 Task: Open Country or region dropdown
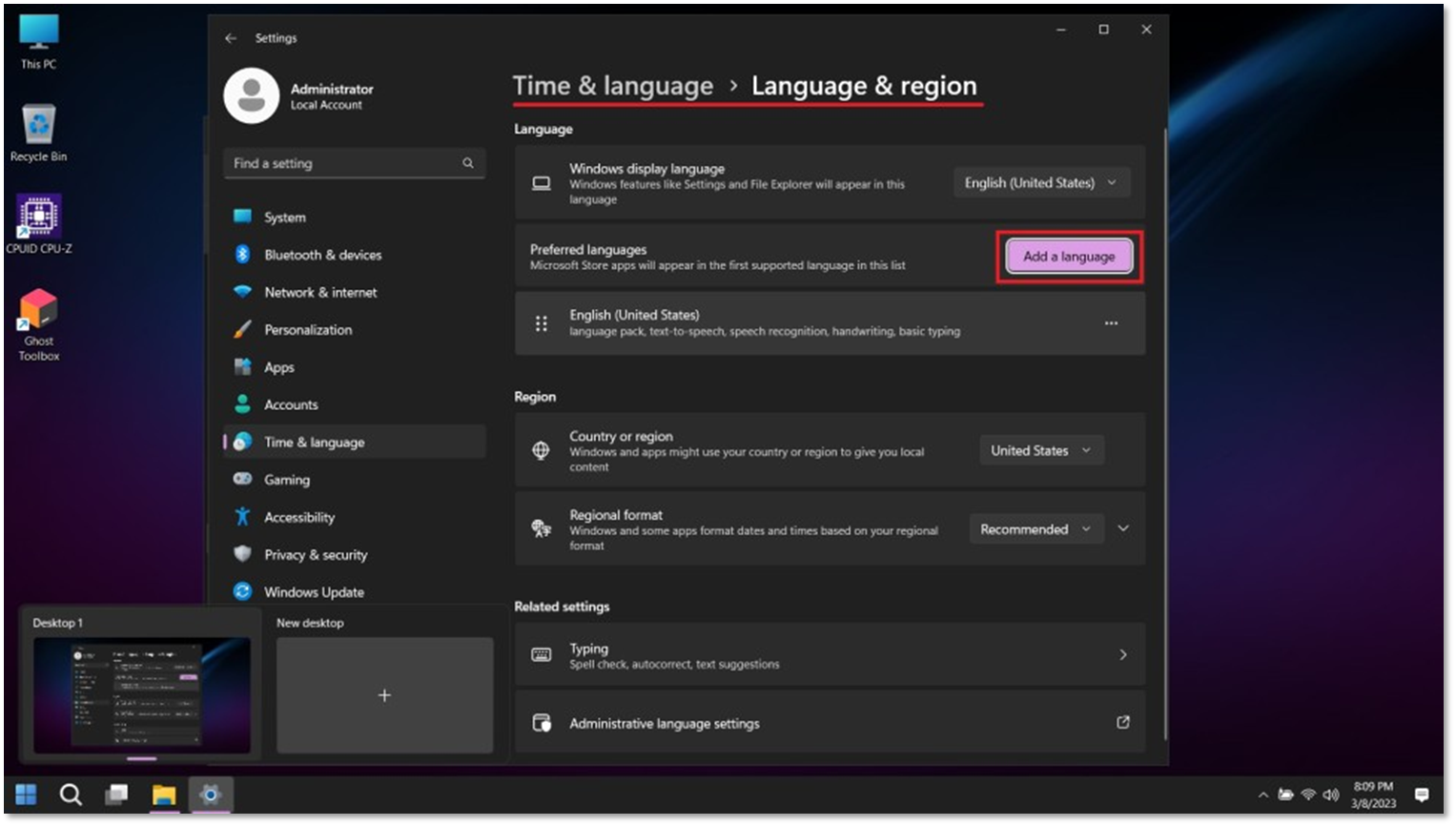(x=1041, y=450)
